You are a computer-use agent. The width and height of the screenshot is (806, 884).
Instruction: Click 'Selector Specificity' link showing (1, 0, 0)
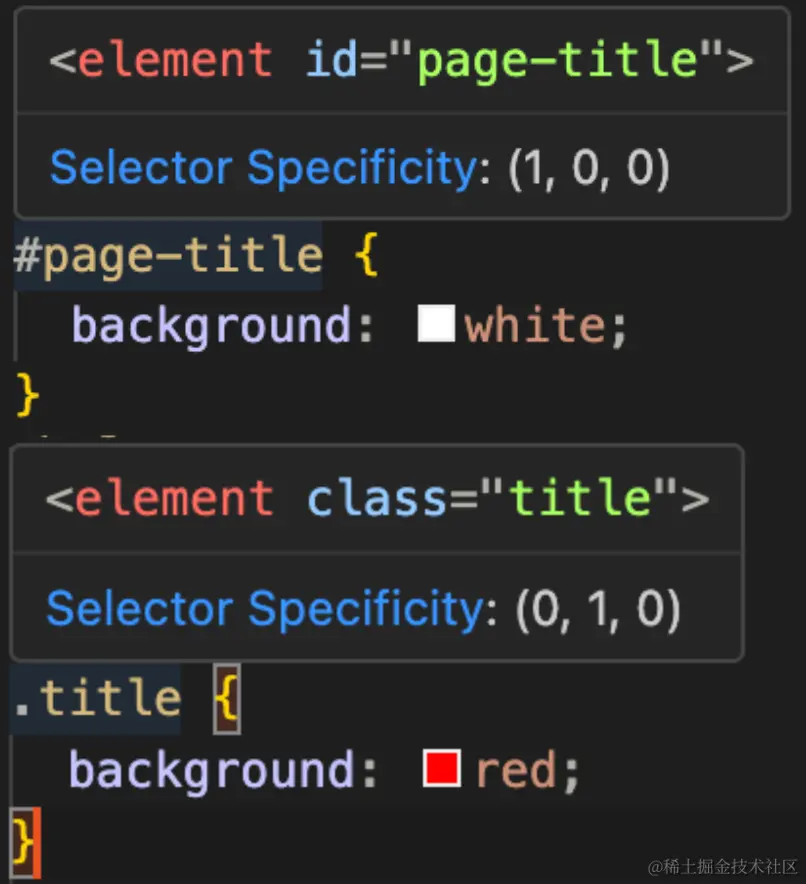point(264,168)
